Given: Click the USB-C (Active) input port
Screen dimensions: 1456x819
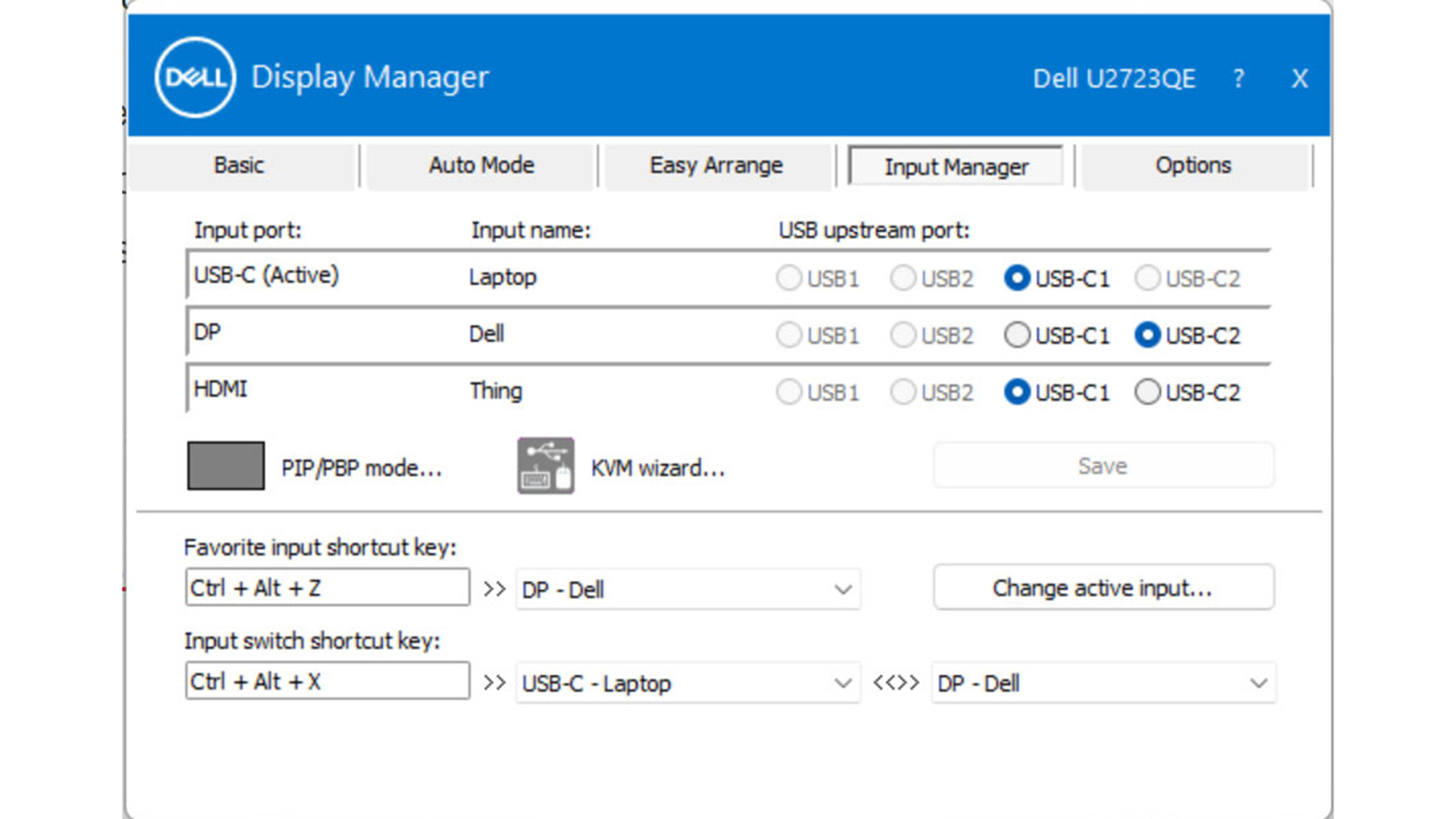Looking at the screenshot, I should click(x=266, y=275).
